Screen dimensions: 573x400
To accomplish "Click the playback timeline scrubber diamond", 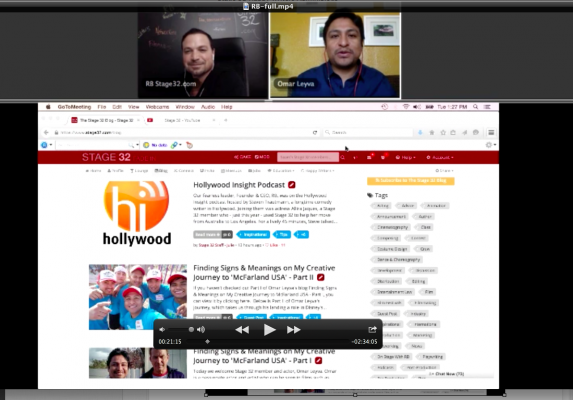I will click(208, 342).
